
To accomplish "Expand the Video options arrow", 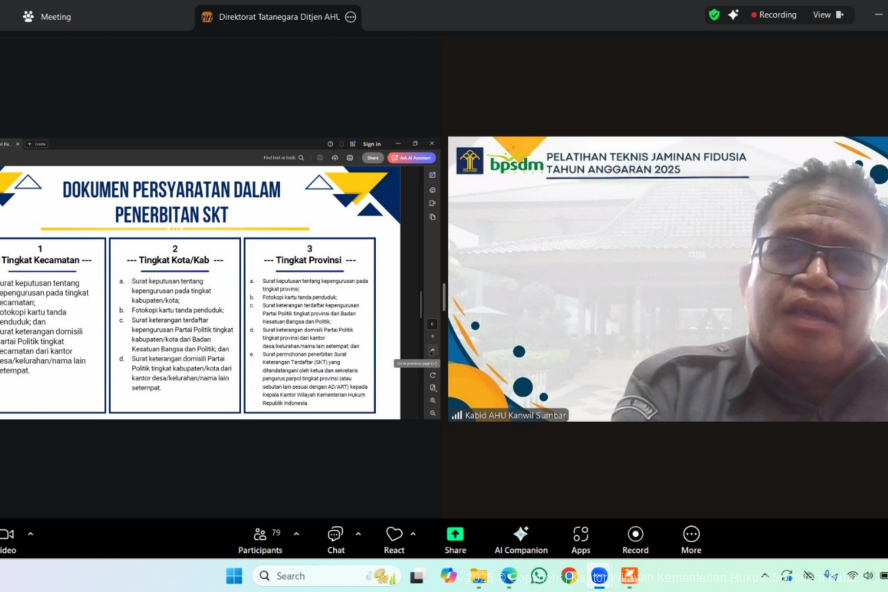I will [x=30, y=534].
